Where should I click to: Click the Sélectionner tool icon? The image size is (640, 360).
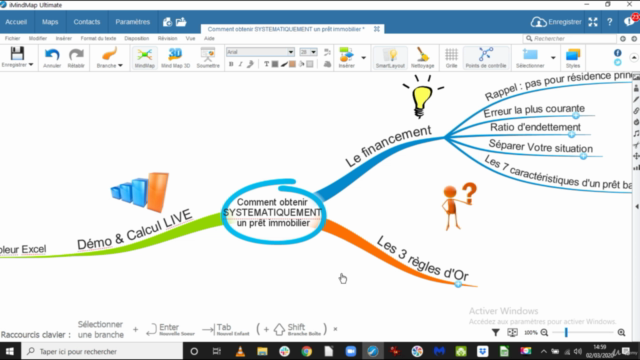coord(530,54)
